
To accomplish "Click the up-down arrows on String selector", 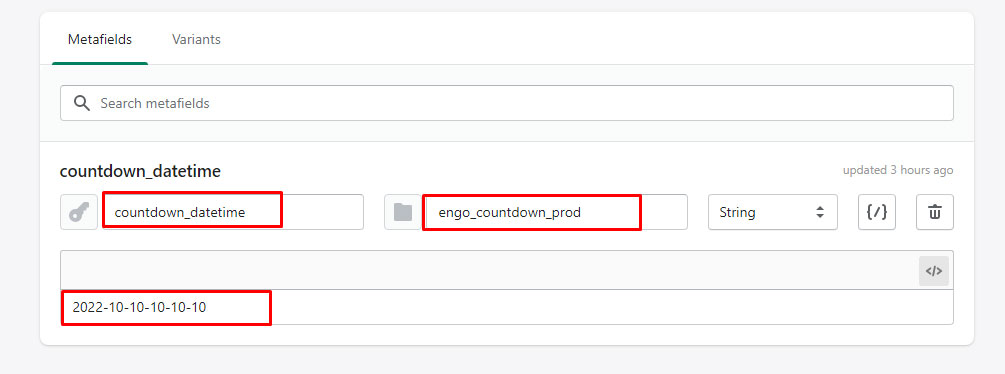I will pos(820,212).
